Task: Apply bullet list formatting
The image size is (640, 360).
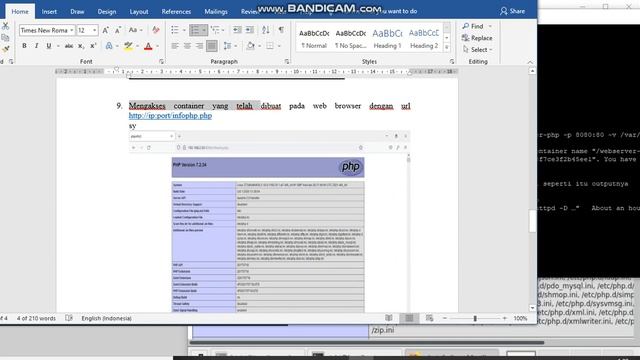Action: 175,30
